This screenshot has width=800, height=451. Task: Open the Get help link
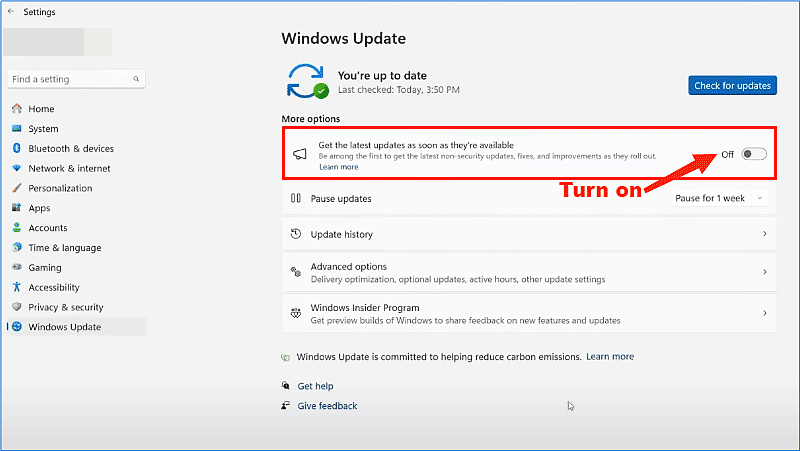(315, 386)
